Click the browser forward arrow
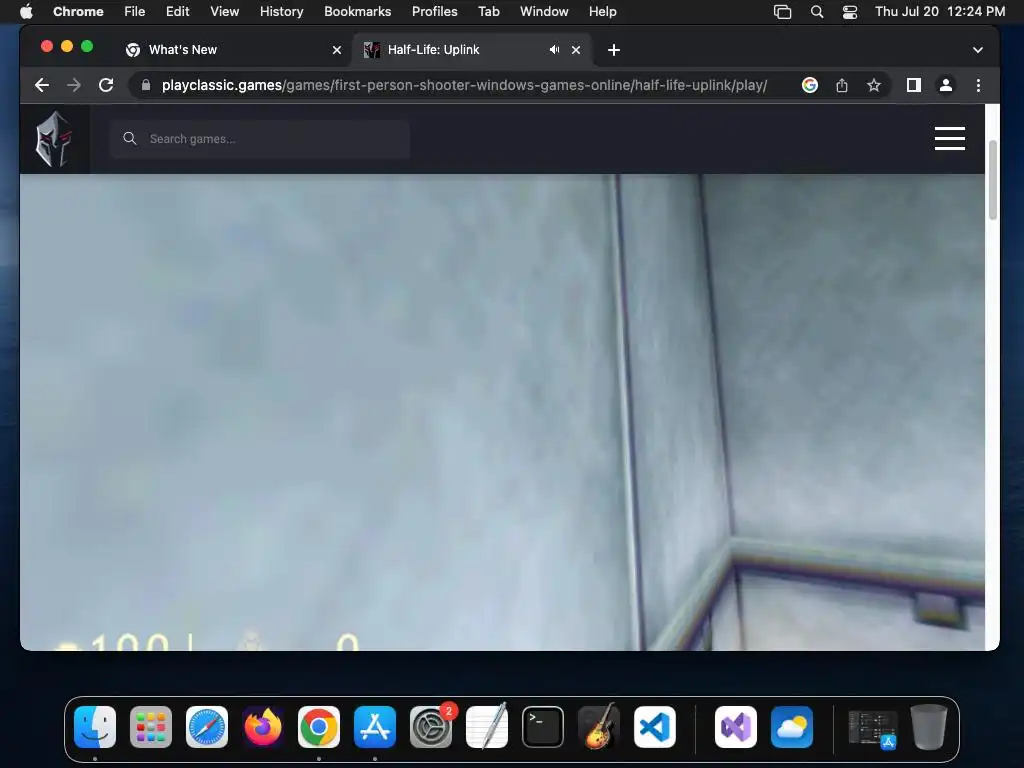Viewport: 1024px width, 768px height. click(74, 85)
